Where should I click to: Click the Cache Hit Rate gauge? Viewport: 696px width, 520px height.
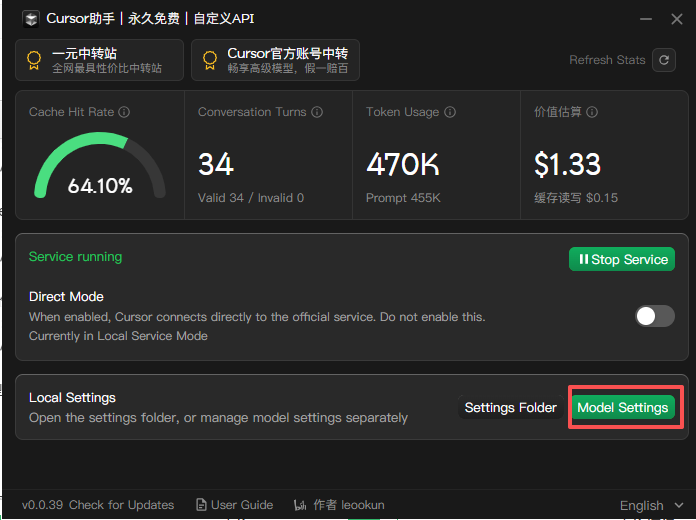click(x=100, y=166)
